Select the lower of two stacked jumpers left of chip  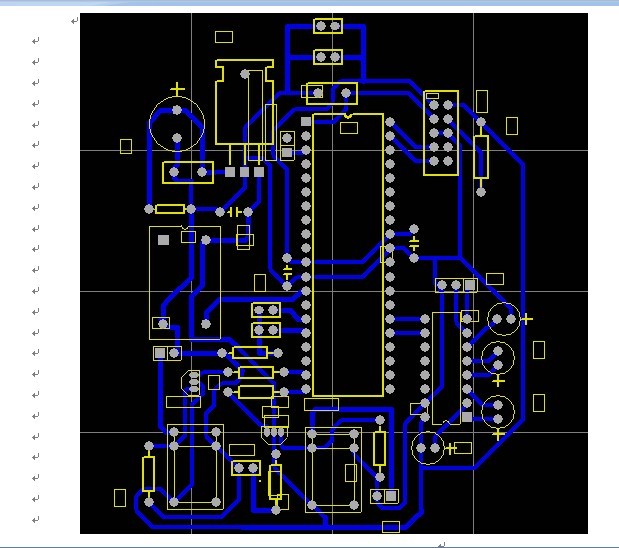tap(266, 330)
